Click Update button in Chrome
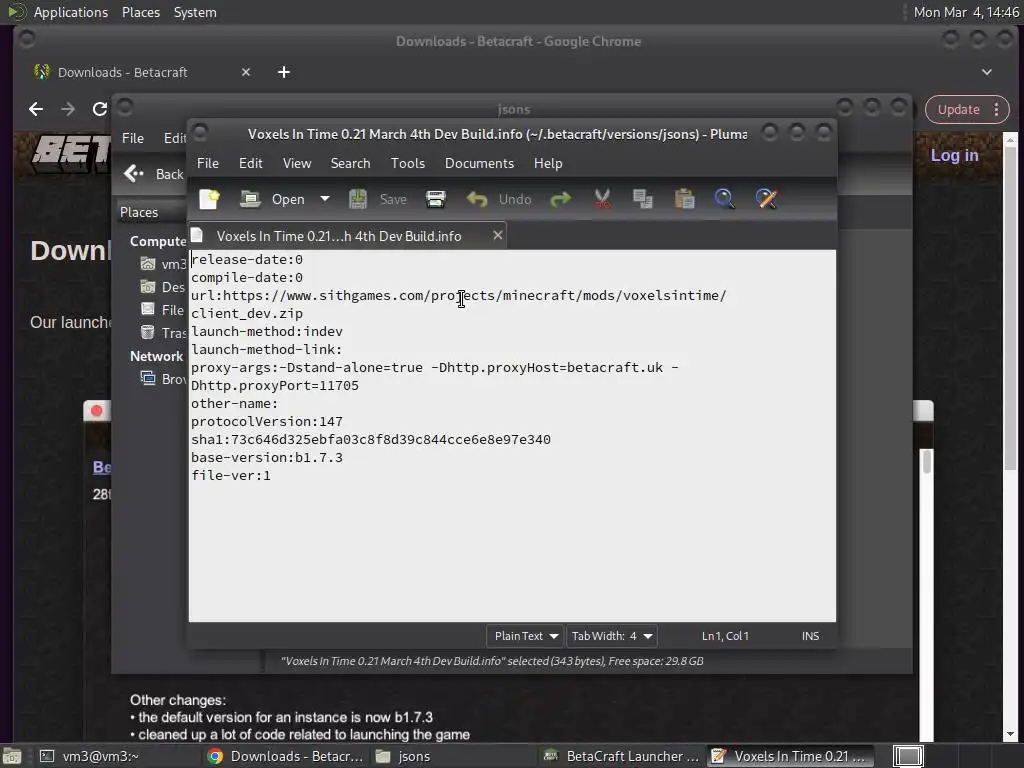Image resolution: width=1024 pixels, height=768 pixels. 958,110
